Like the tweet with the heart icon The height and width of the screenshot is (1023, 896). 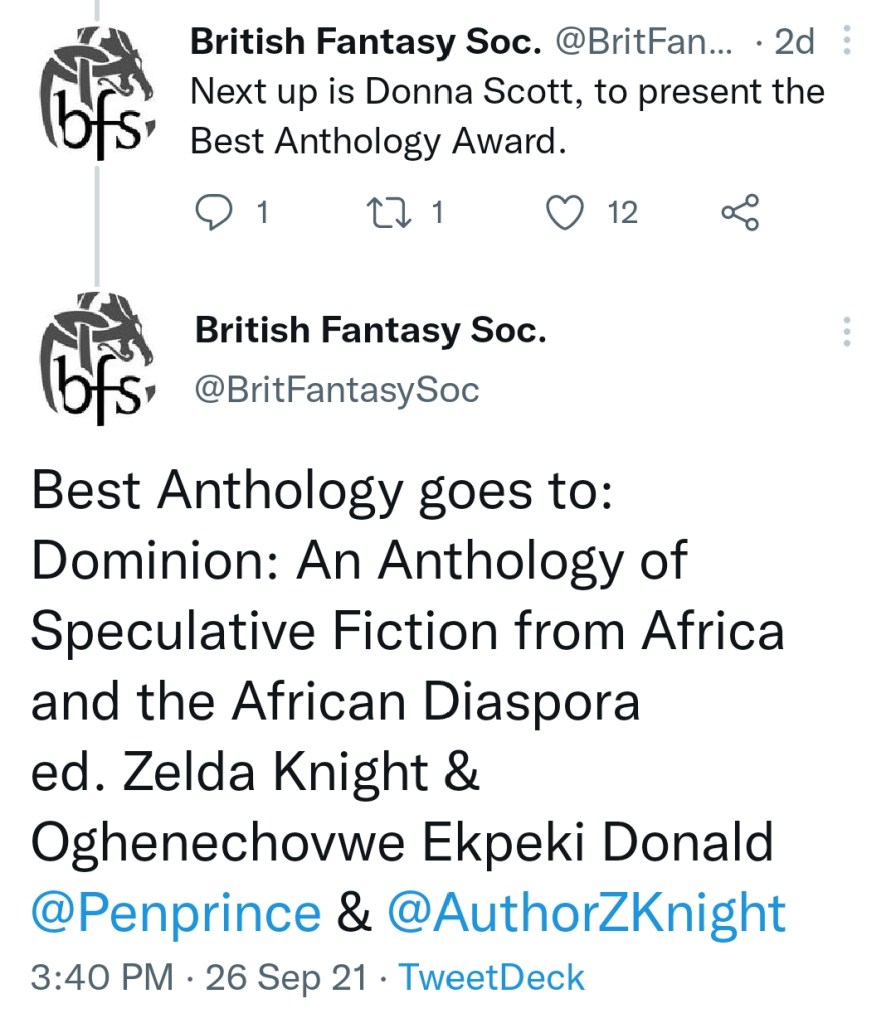pos(567,212)
